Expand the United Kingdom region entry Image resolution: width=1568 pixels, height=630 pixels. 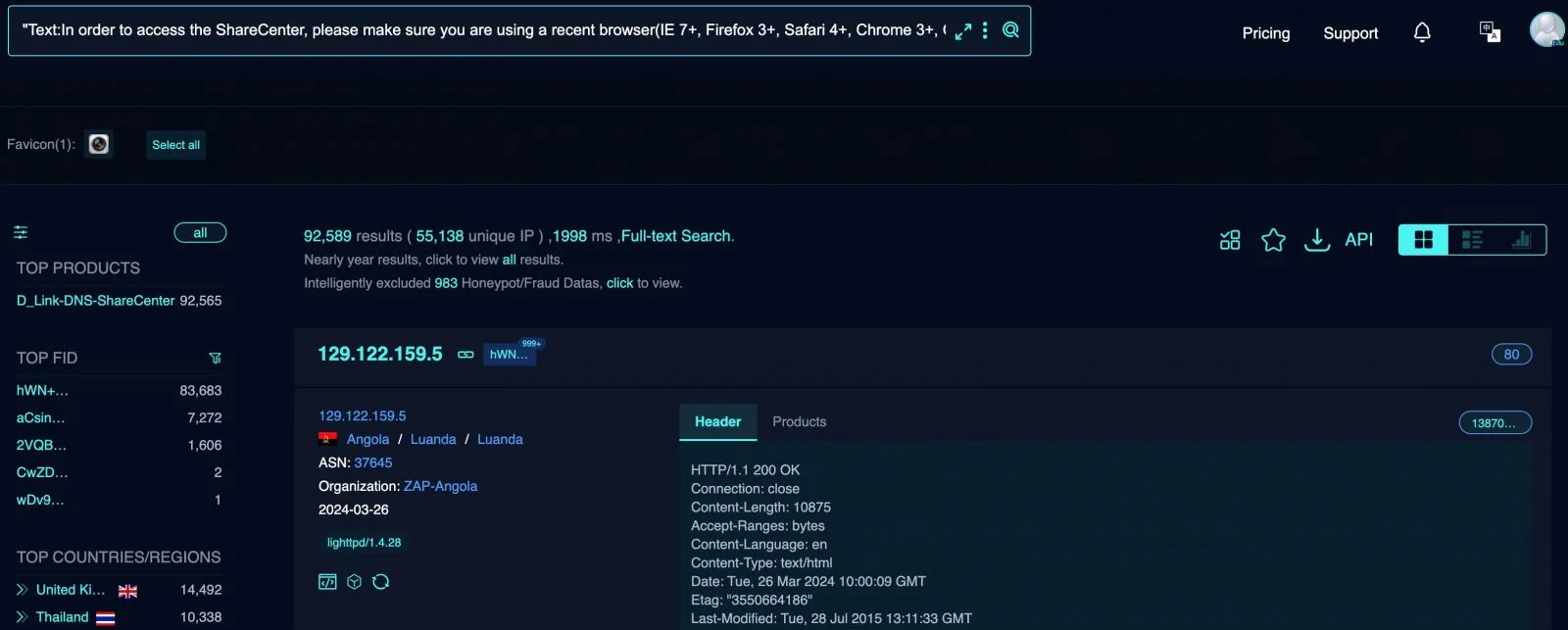click(x=22, y=590)
